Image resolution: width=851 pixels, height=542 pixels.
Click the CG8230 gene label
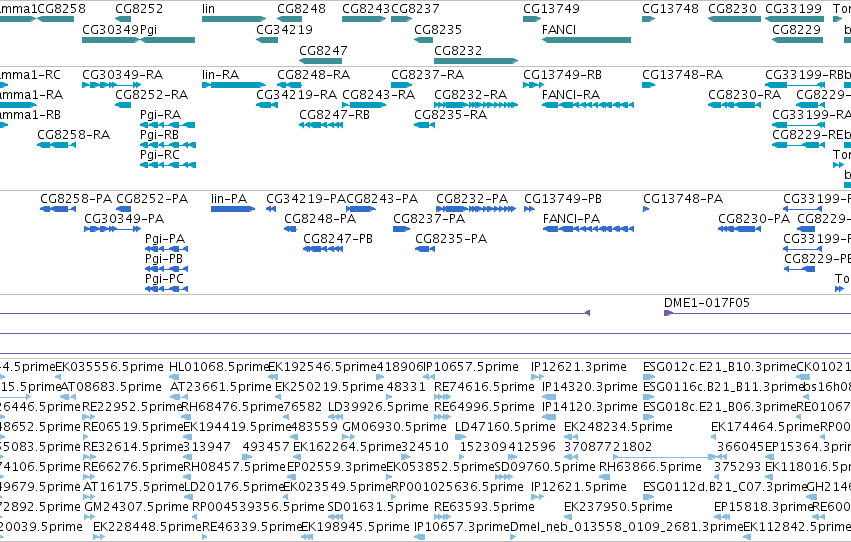point(732,9)
